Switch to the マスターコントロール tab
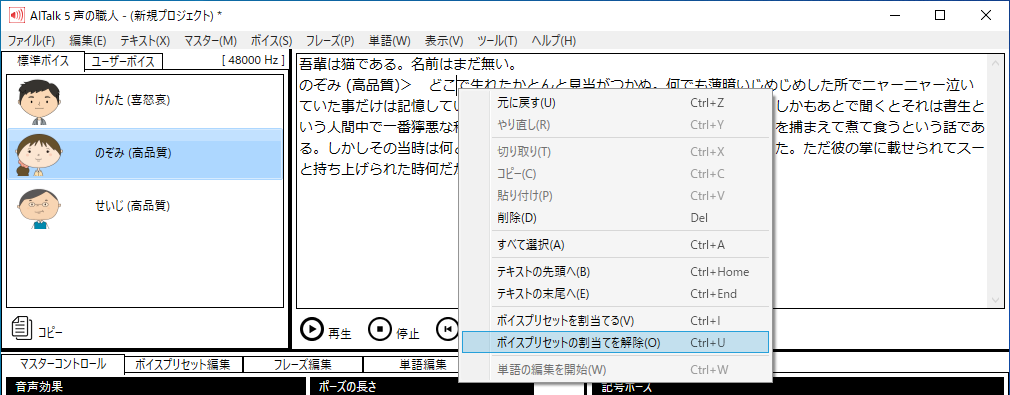This screenshot has width=1010, height=395. [x=63, y=363]
